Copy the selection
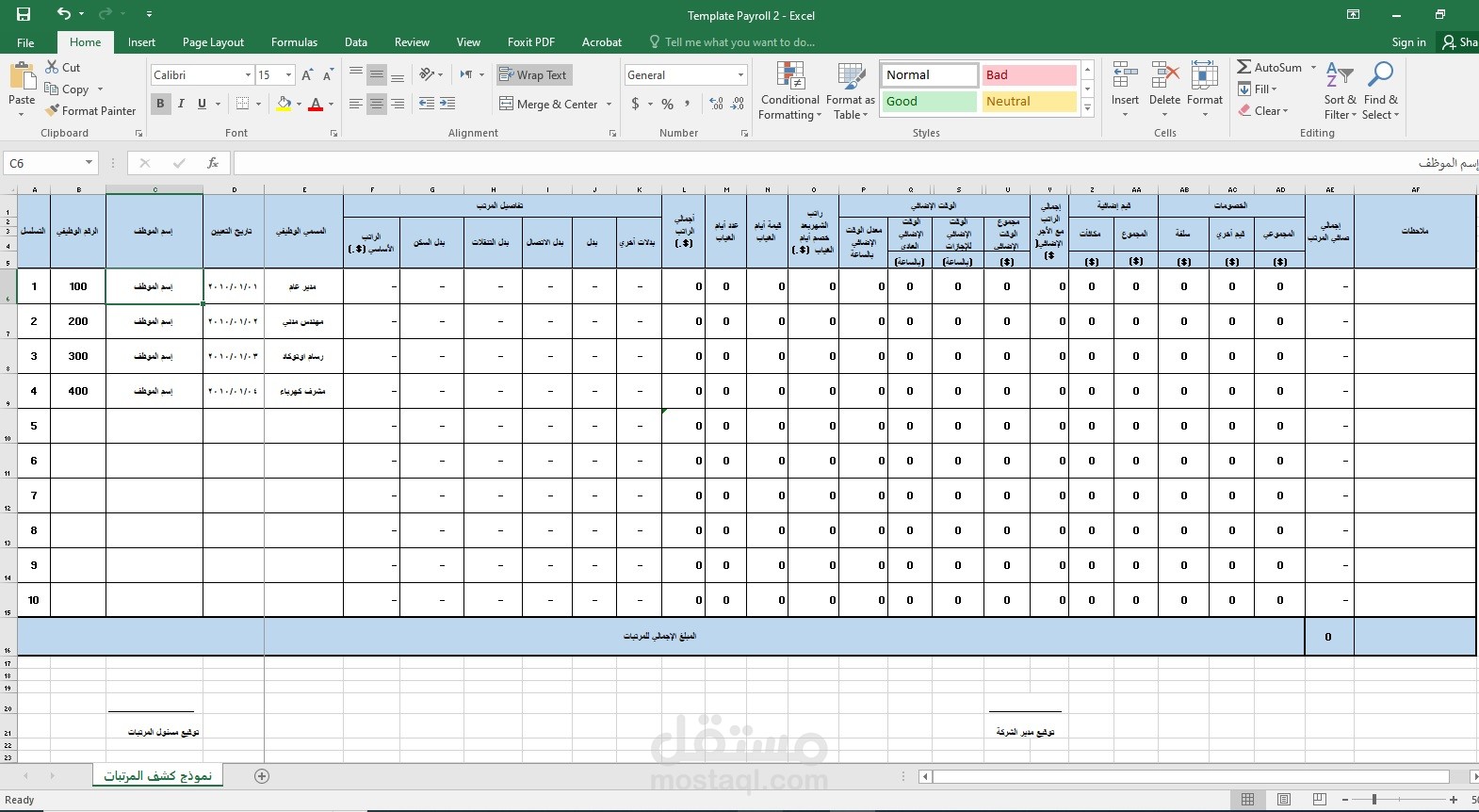 coord(67,89)
